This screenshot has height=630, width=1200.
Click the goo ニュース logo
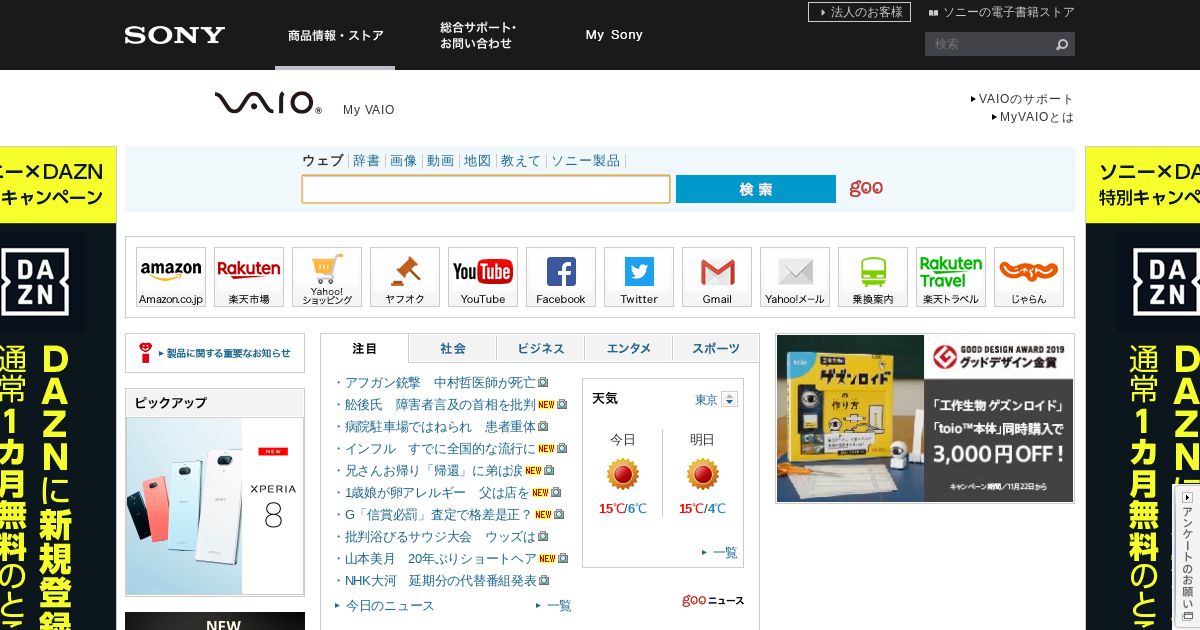tap(713, 601)
